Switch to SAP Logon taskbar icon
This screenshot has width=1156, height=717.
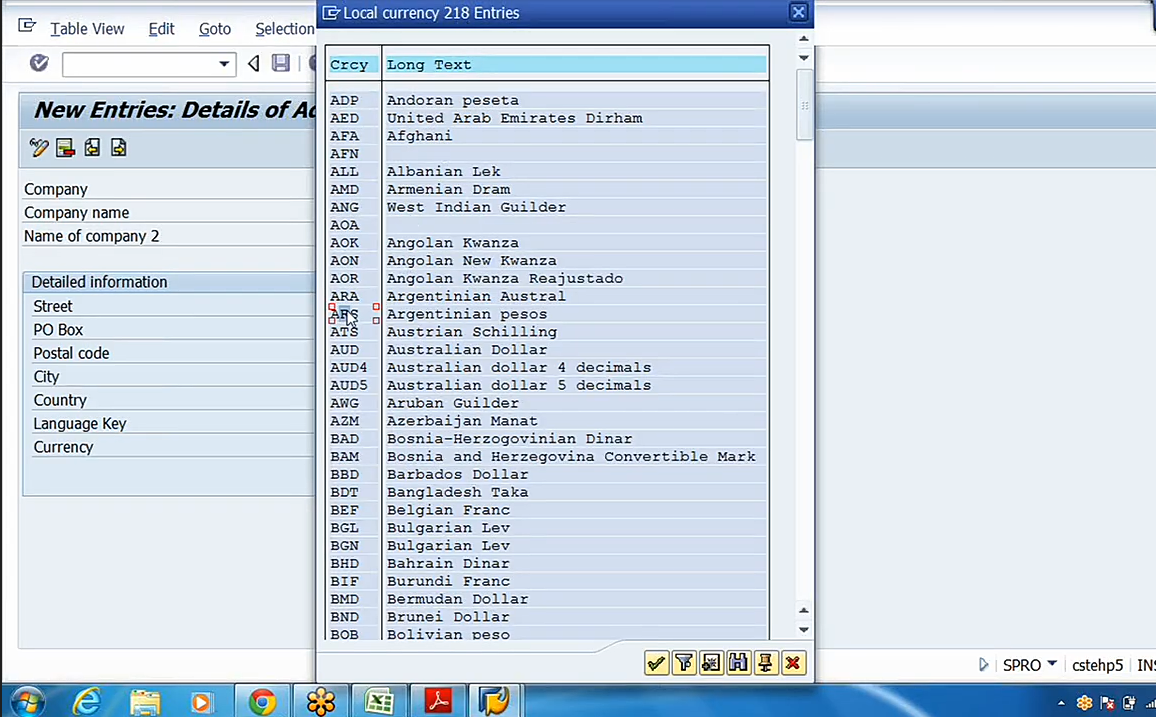pyautogui.click(x=494, y=702)
